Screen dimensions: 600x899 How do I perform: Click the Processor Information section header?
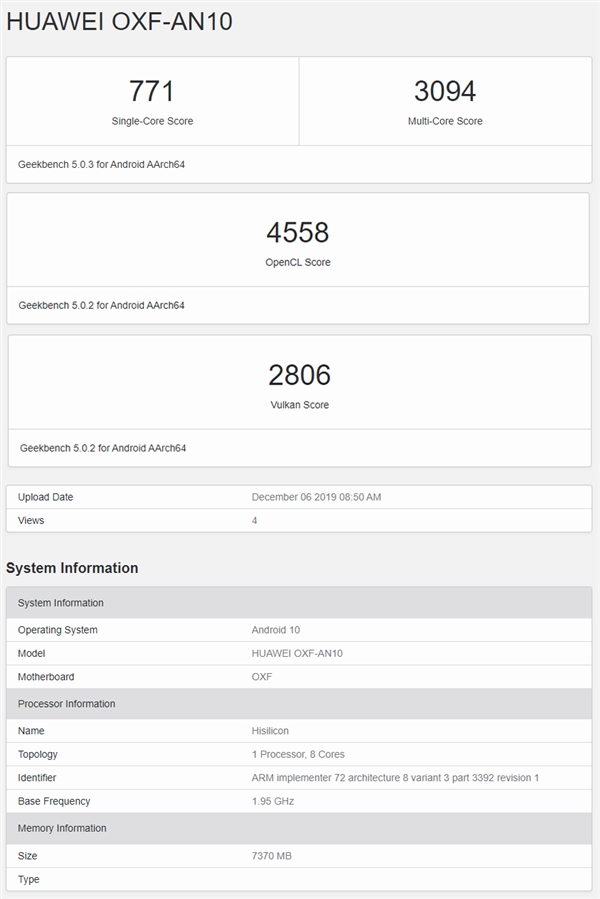click(299, 703)
